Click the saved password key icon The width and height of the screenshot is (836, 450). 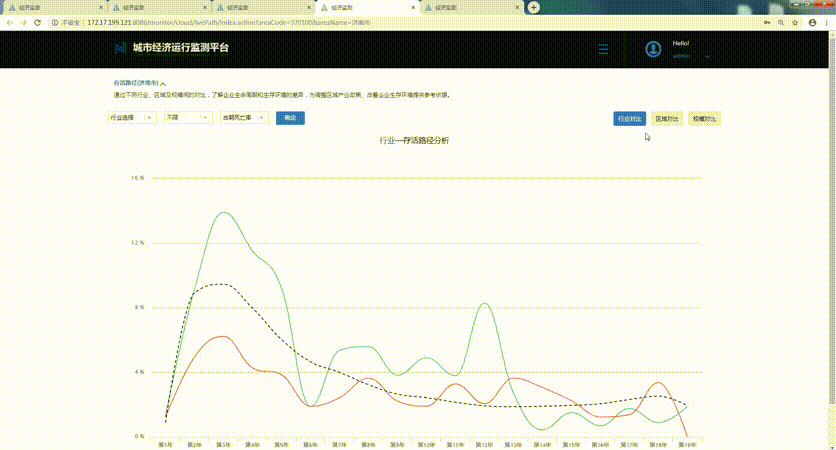(x=767, y=23)
